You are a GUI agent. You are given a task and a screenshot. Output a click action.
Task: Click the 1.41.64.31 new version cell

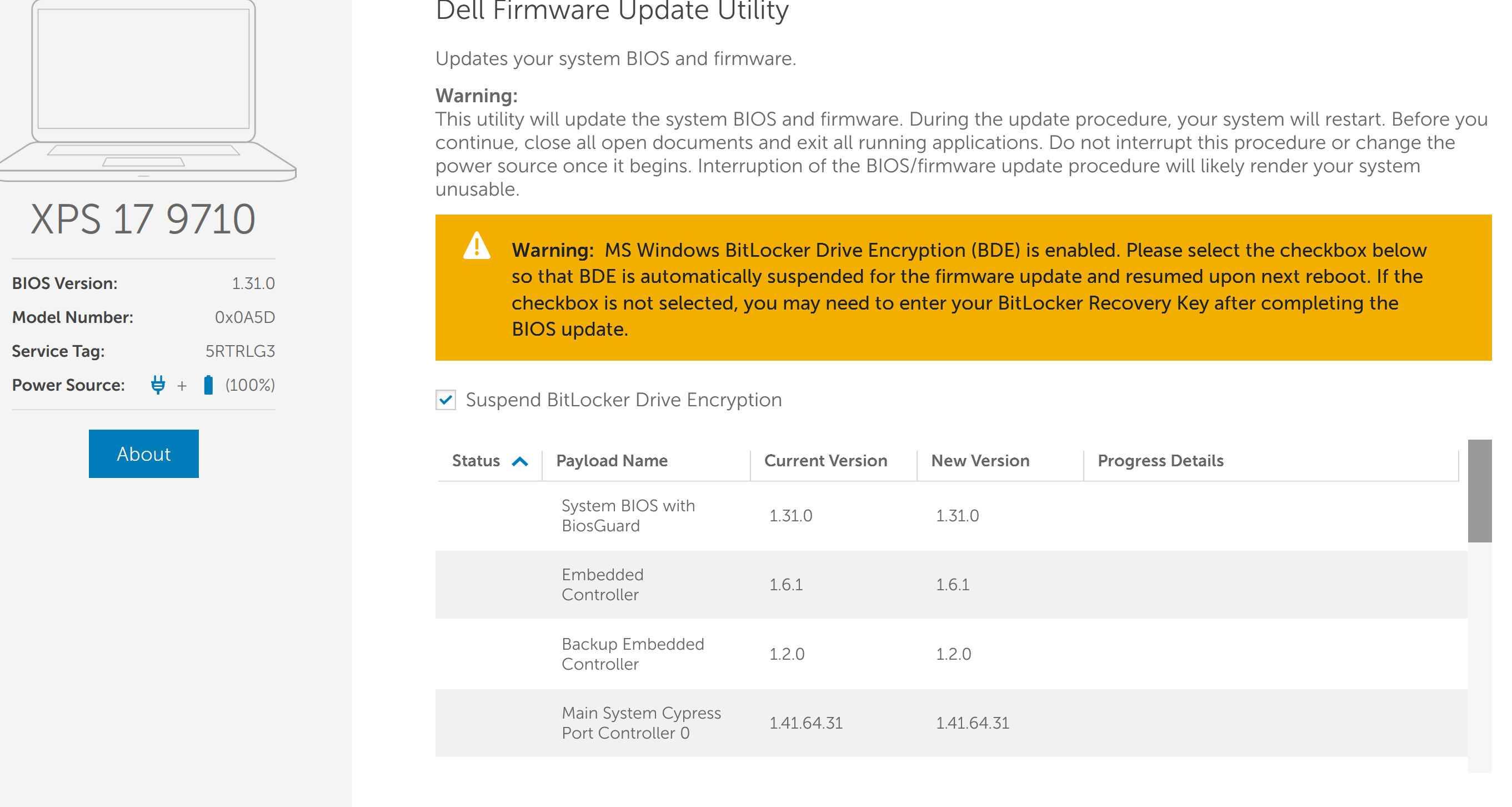[972, 723]
